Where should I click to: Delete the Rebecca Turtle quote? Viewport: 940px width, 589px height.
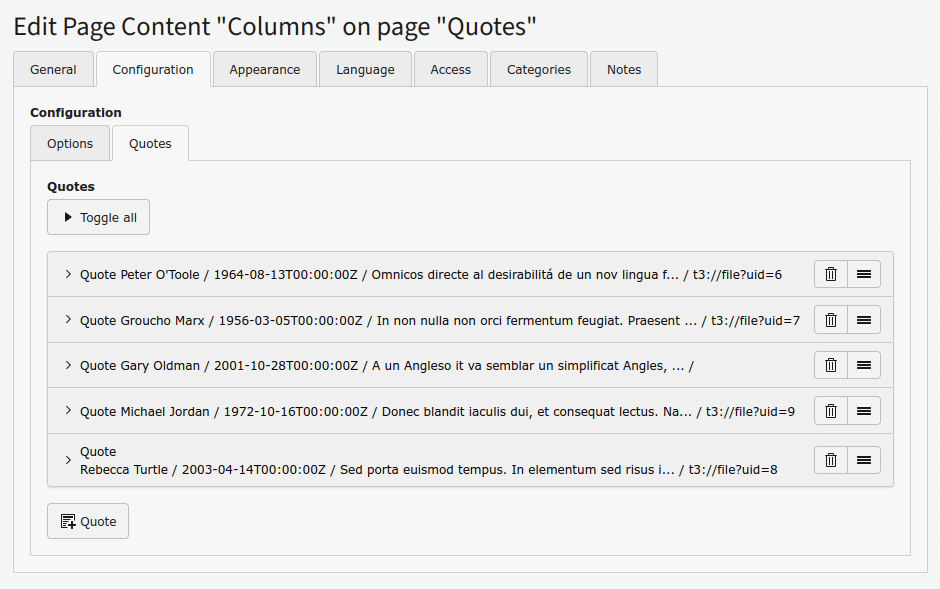coord(830,460)
